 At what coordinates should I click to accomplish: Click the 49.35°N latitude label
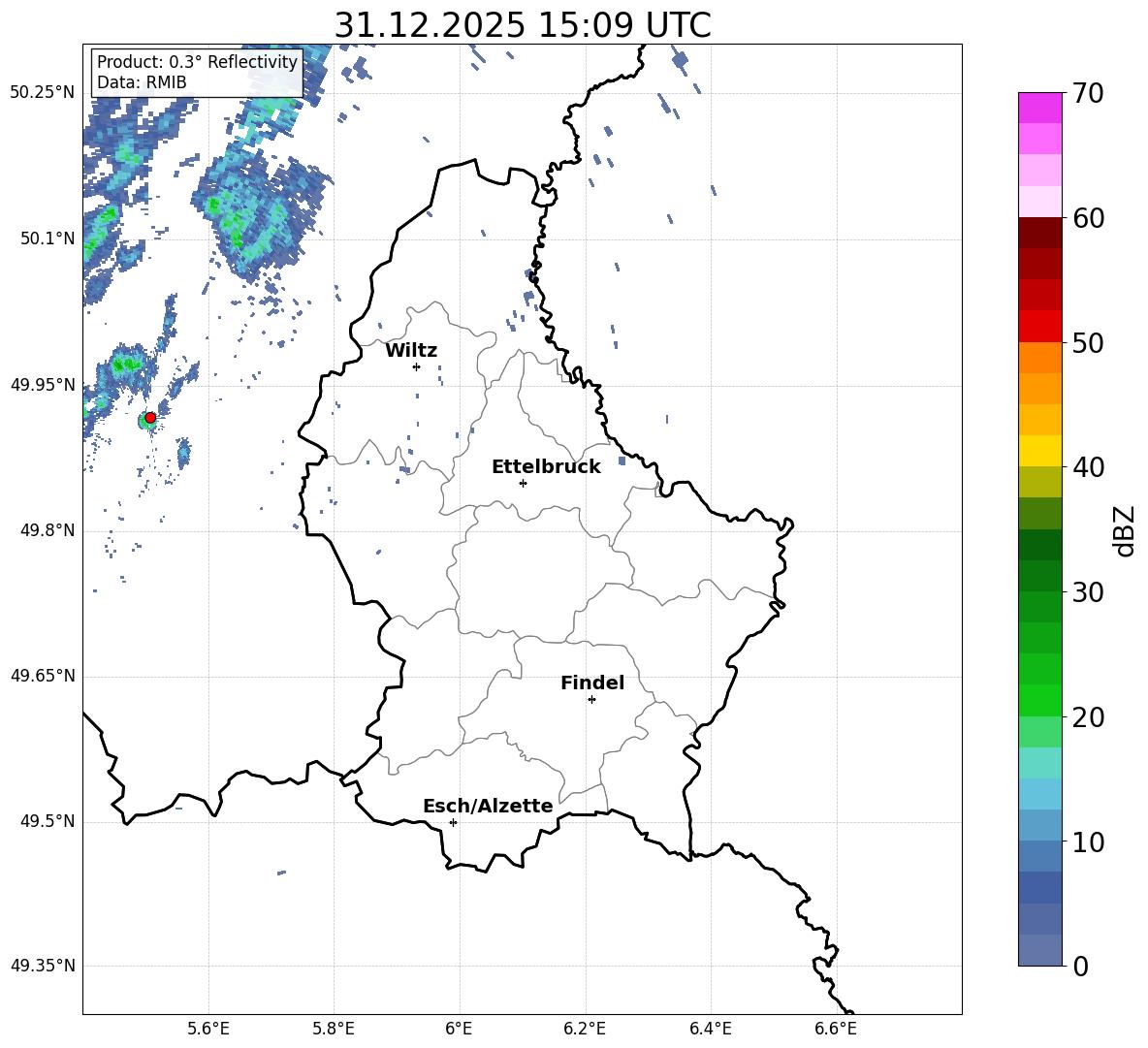pos(43,966)
